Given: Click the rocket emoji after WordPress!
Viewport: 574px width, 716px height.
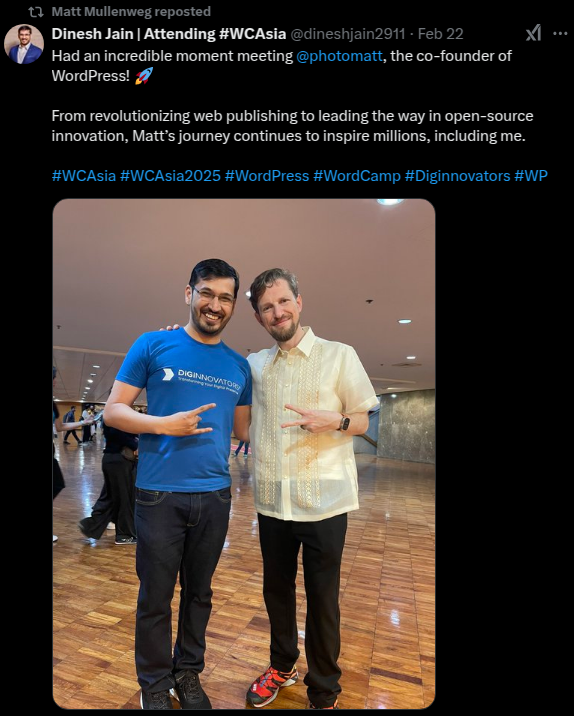Looking at the screenshot, I should tap(144, 76).
